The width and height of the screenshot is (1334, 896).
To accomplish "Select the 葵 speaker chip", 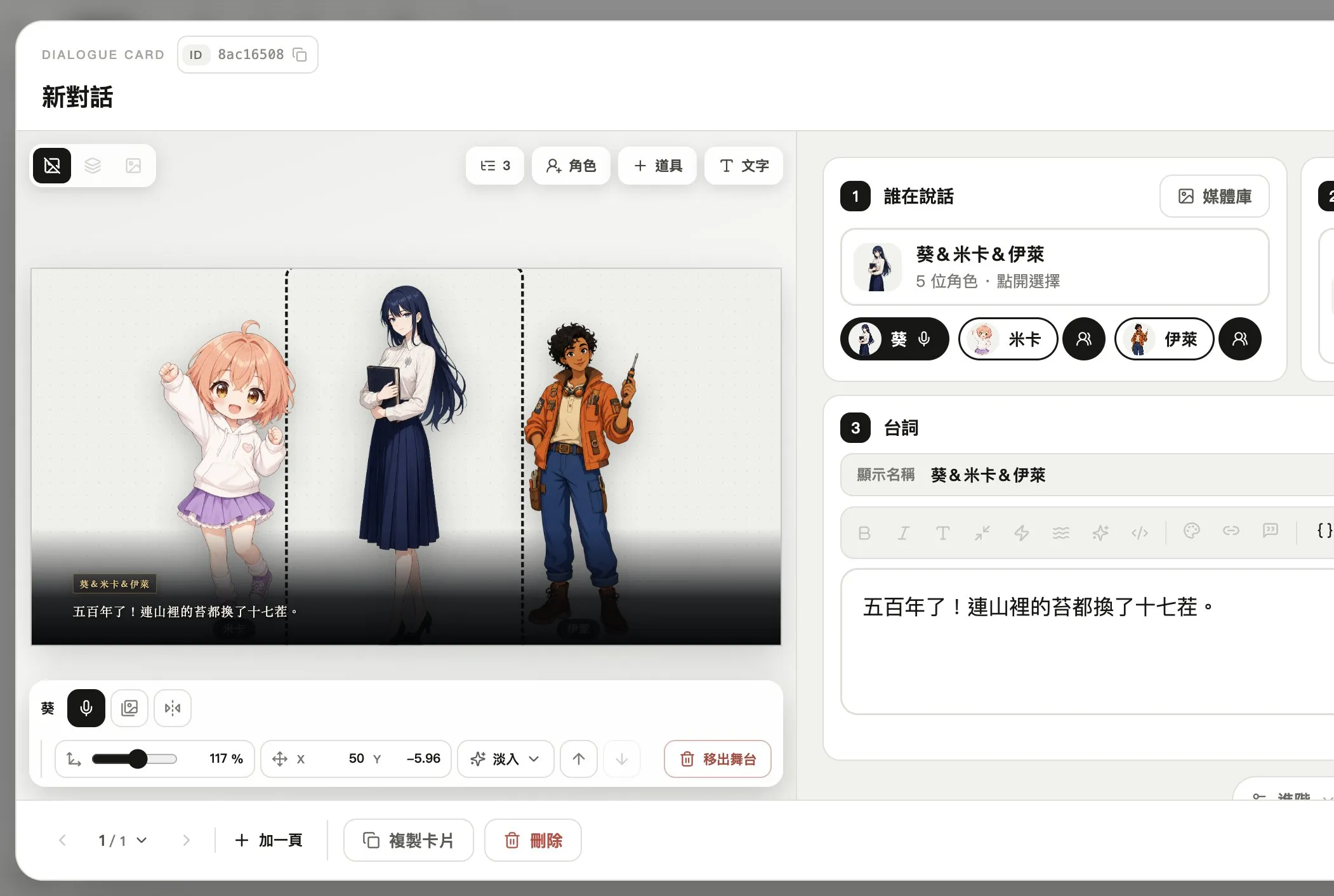I will point(895,339).
